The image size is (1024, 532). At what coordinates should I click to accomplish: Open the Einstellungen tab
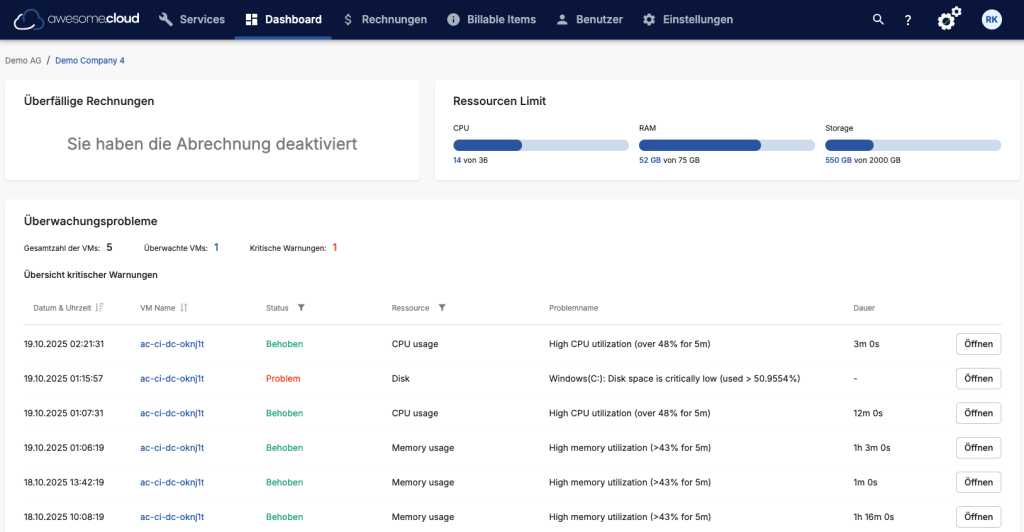tap(687, 20)
